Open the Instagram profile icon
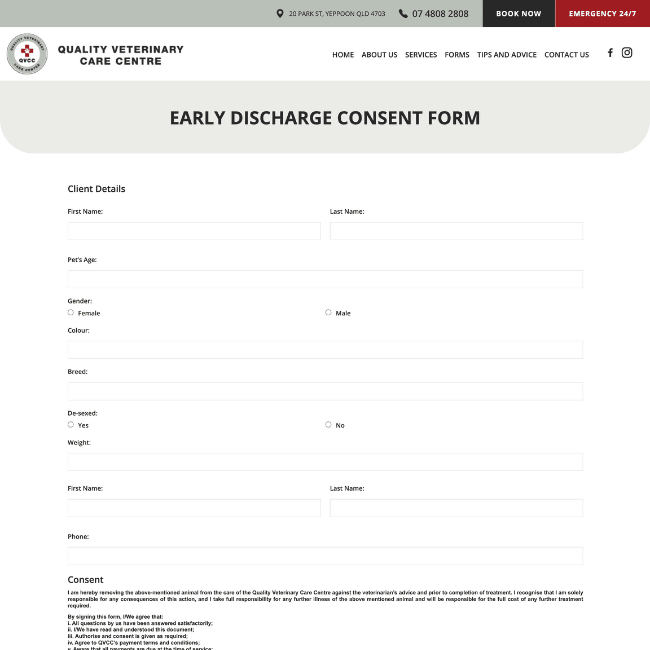 tap(627, 53)
